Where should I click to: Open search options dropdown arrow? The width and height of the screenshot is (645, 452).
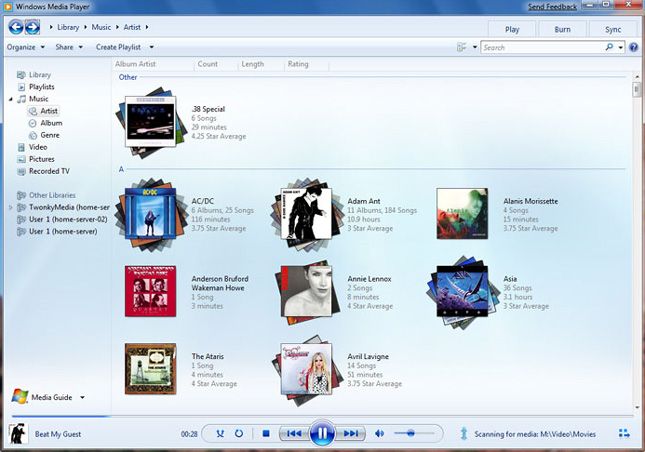620,47
